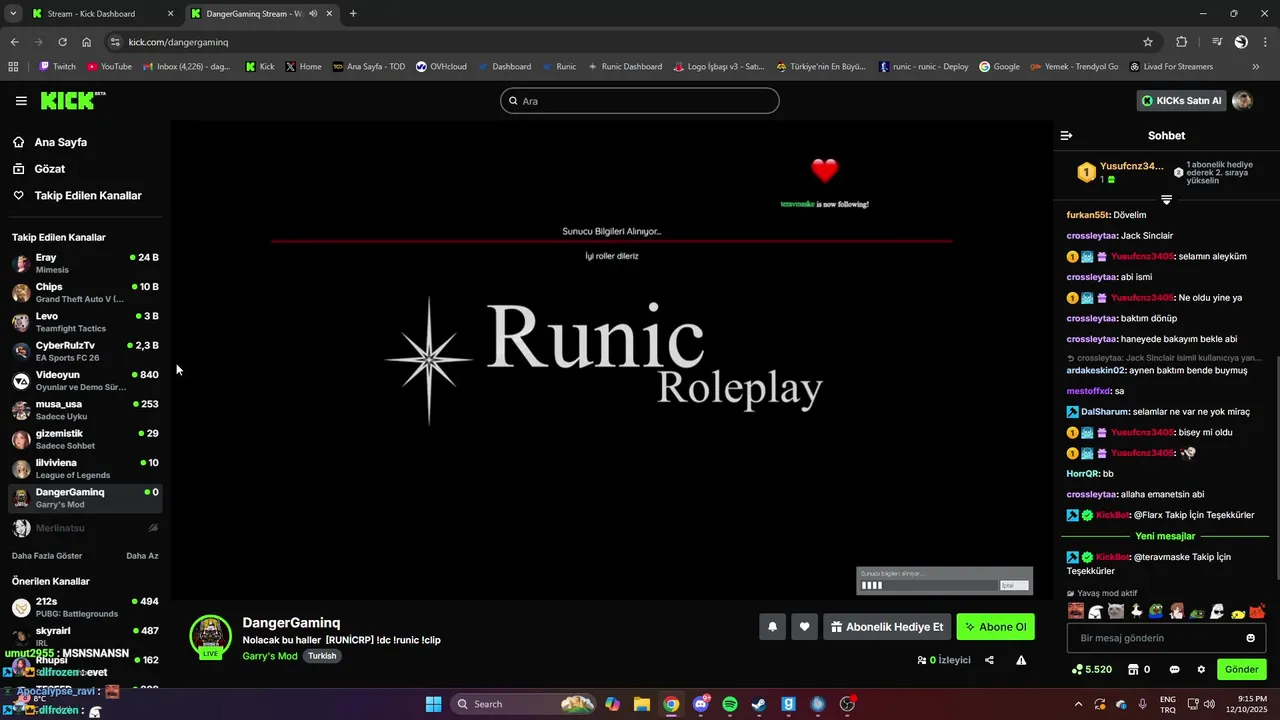This screenshot has height=720, width=1280.
Task: Click Yusufcnz34 in gift leaderboard
Action: pos(1131,166)
